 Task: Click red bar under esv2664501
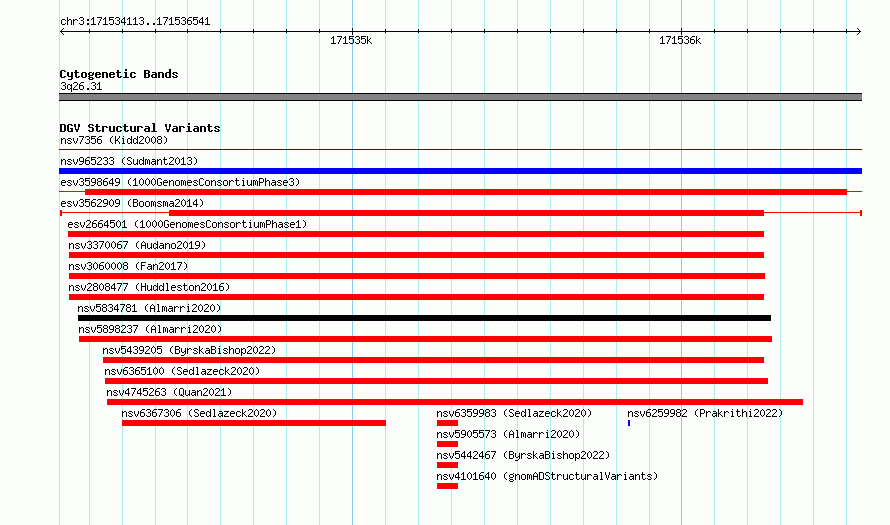click(415, 234)
